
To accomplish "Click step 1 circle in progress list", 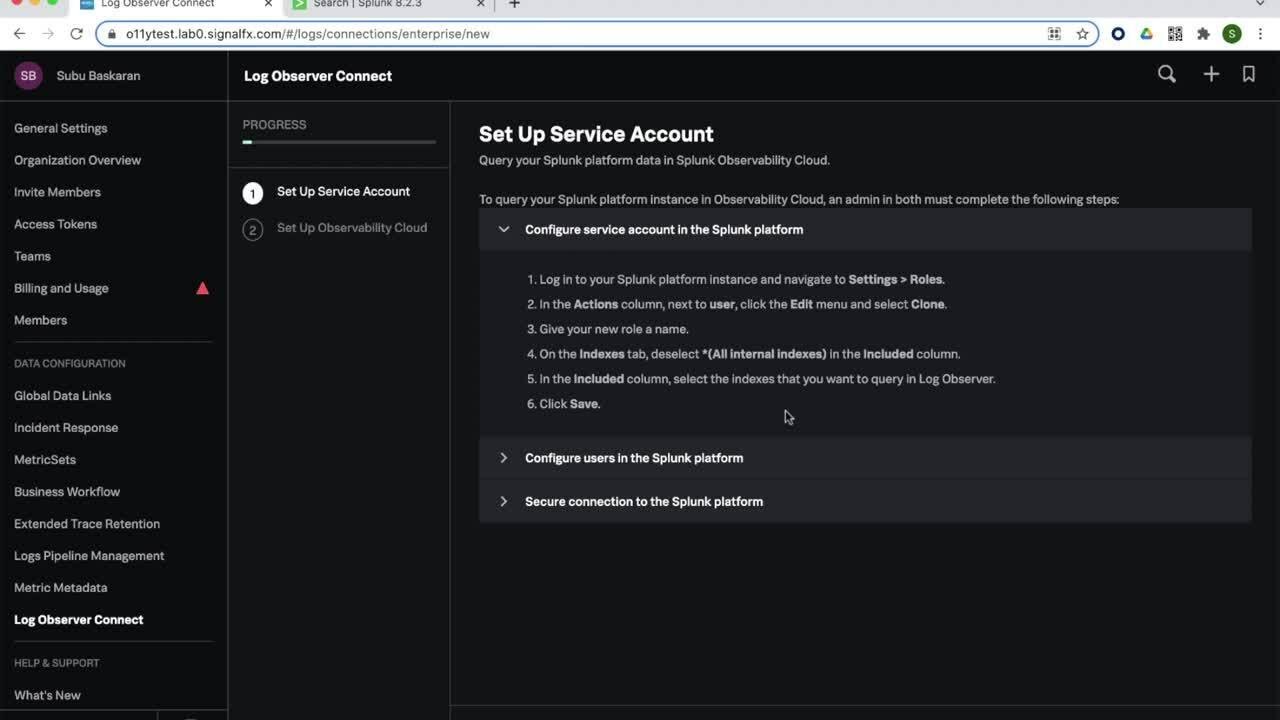I will [253, 193].
